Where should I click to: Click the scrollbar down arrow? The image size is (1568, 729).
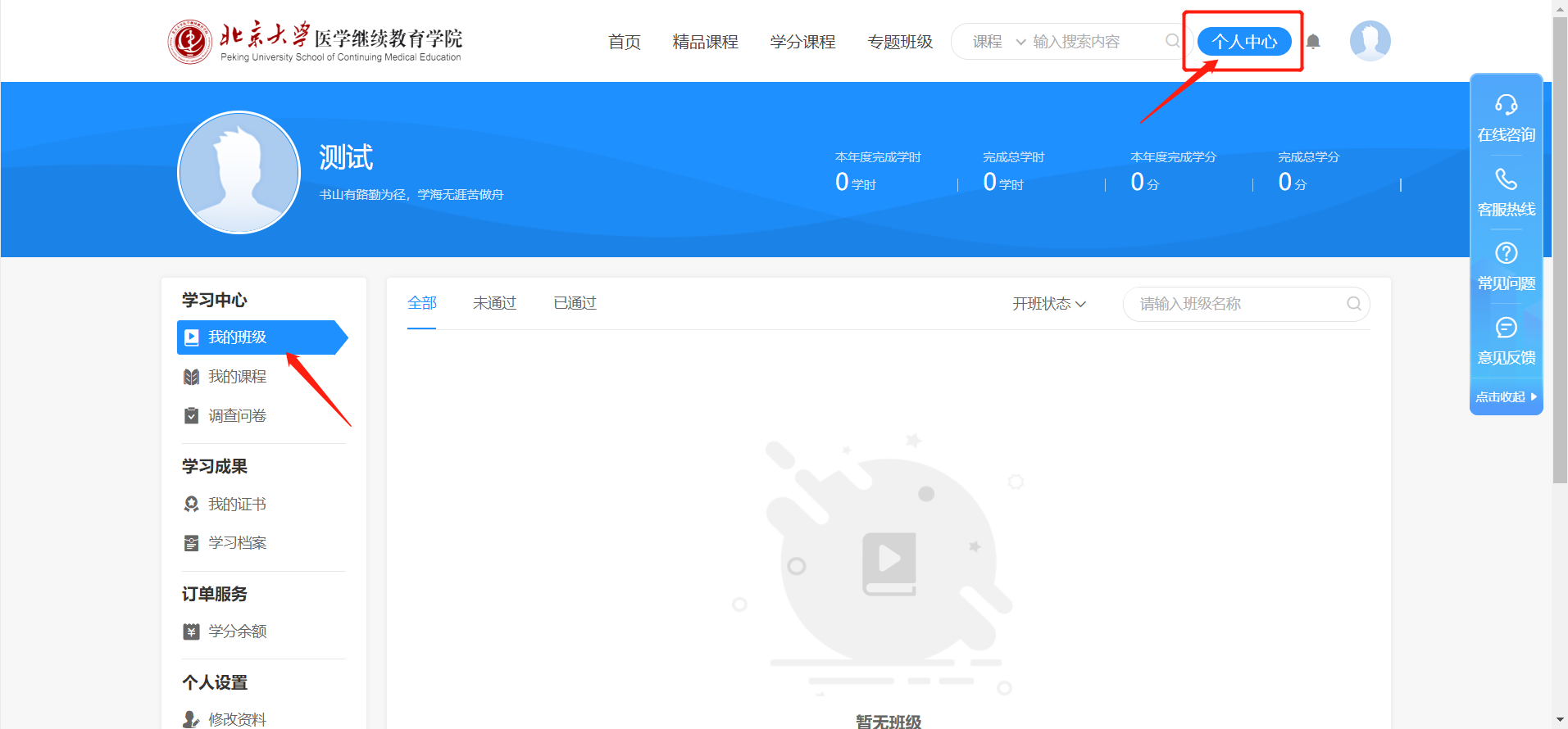[1560, 720]
